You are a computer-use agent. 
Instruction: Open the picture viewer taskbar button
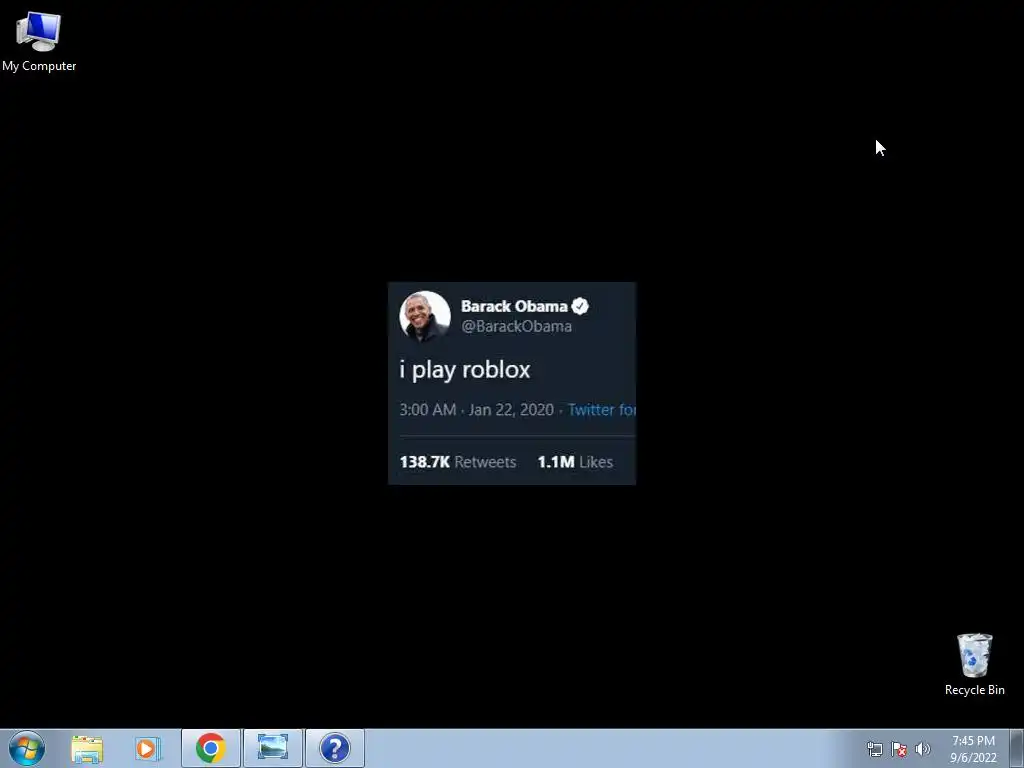[273, 748]
